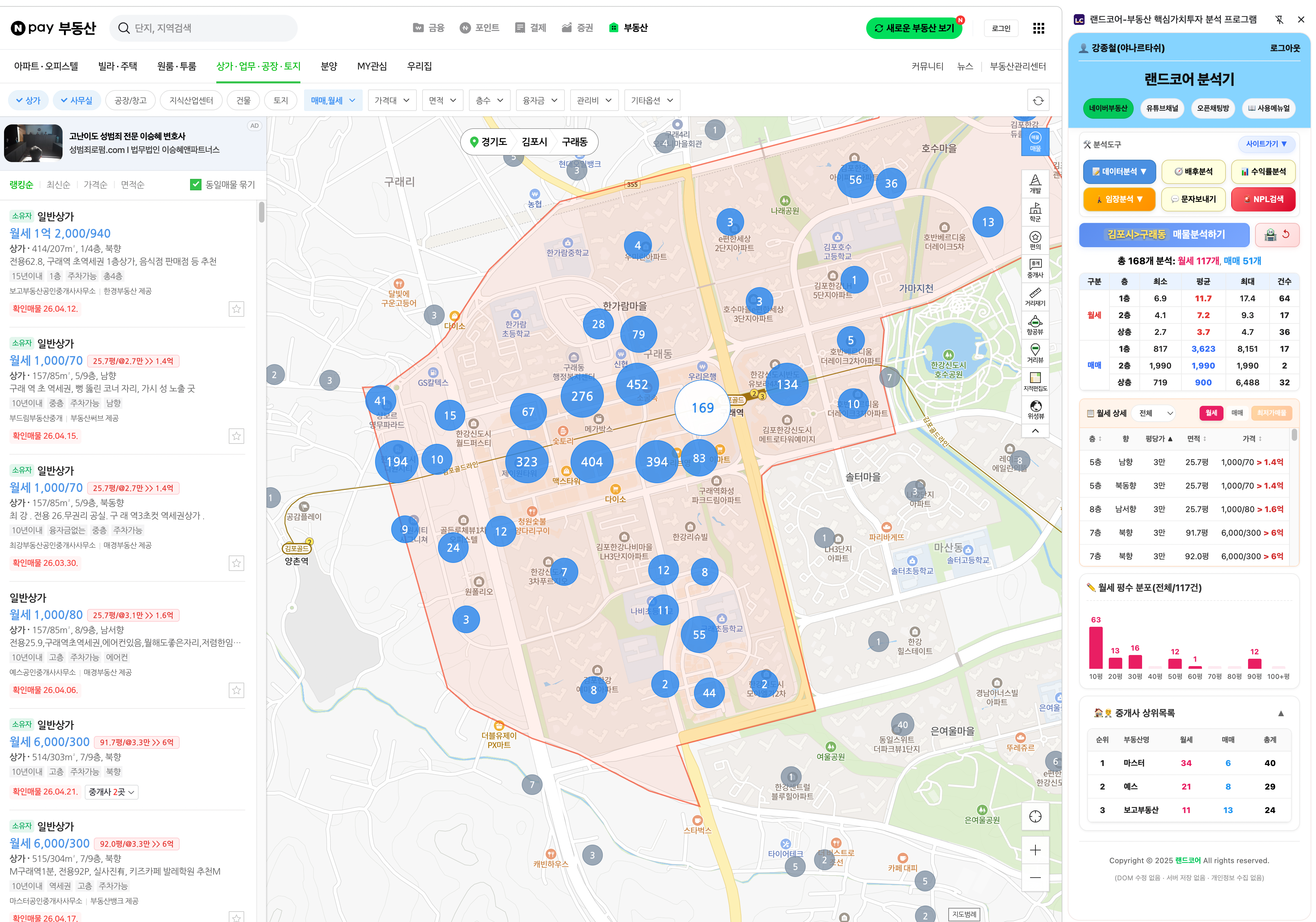Open the 452 listing cluster on map
This screenshot has width=1316, height=922.
click(x=637, y=384)
